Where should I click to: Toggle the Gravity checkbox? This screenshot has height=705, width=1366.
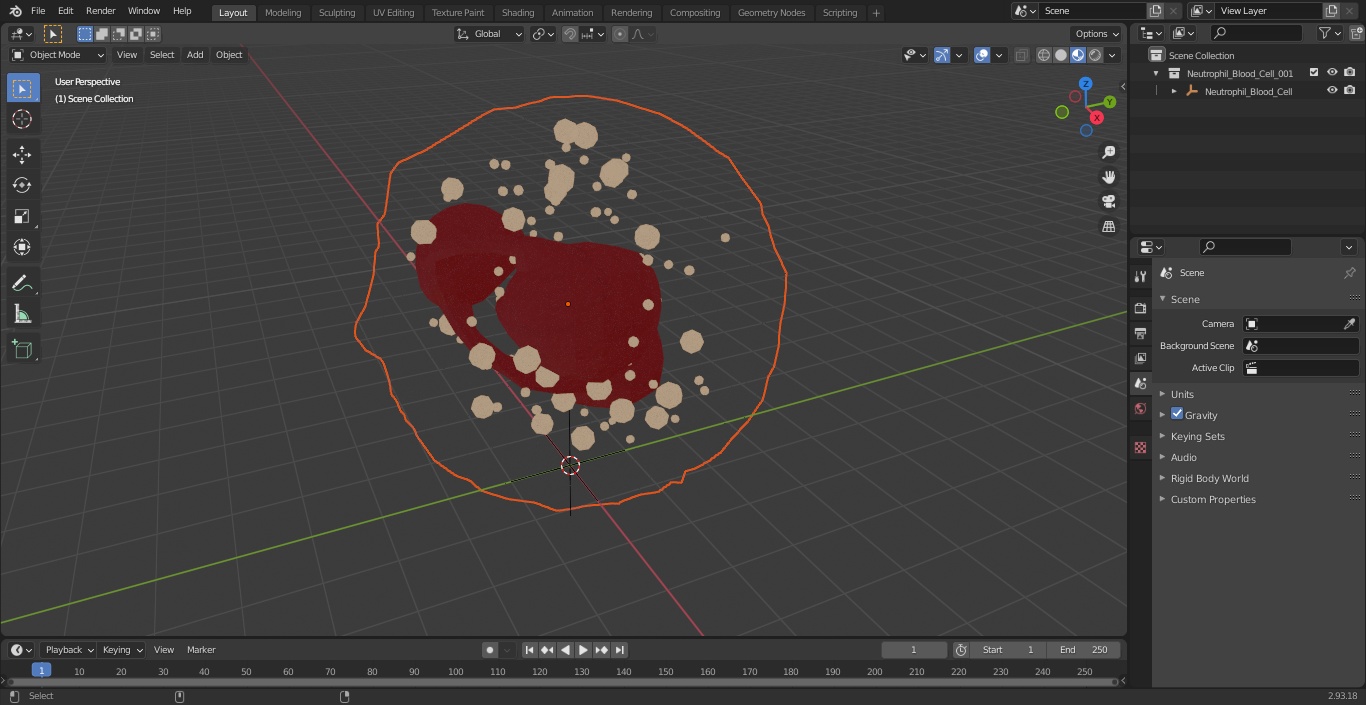(1177, 414)
